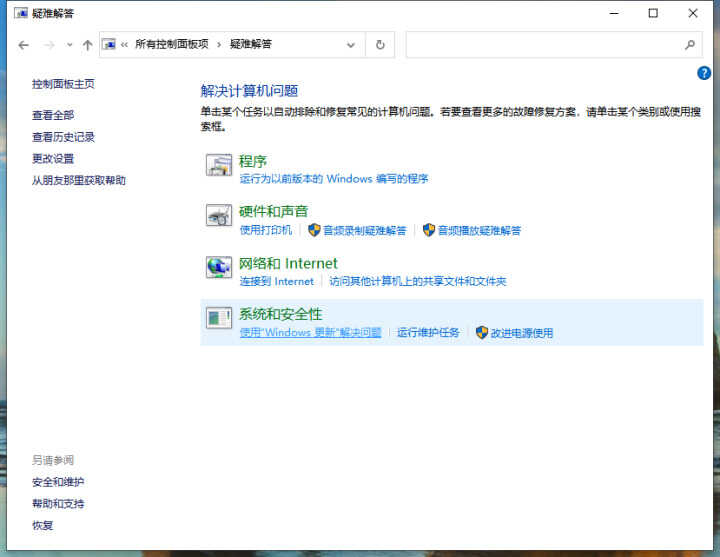Open 帮助和支持 under See also

click(58, 504)
